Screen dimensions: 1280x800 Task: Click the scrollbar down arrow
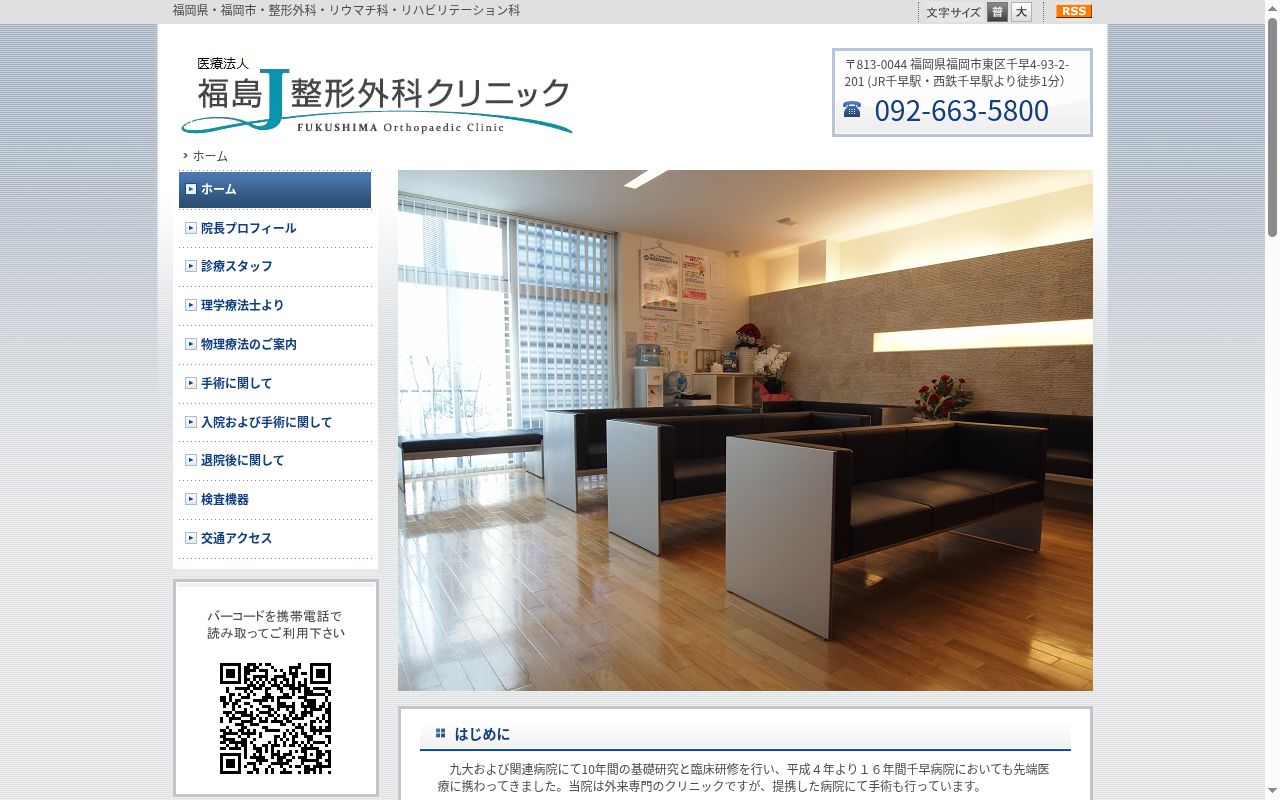pos(1272,793)
